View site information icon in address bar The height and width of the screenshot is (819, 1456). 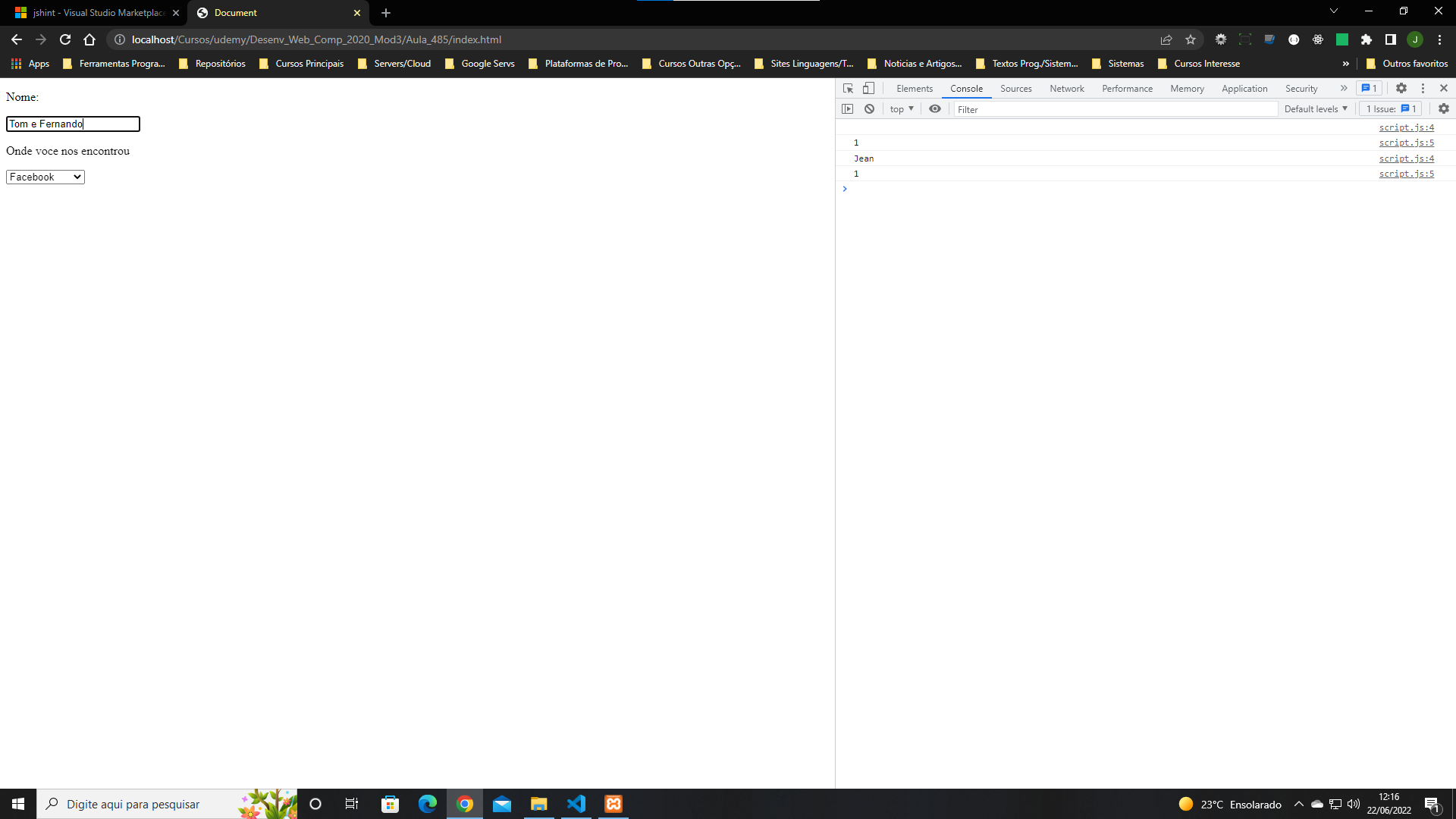(120, 39)
